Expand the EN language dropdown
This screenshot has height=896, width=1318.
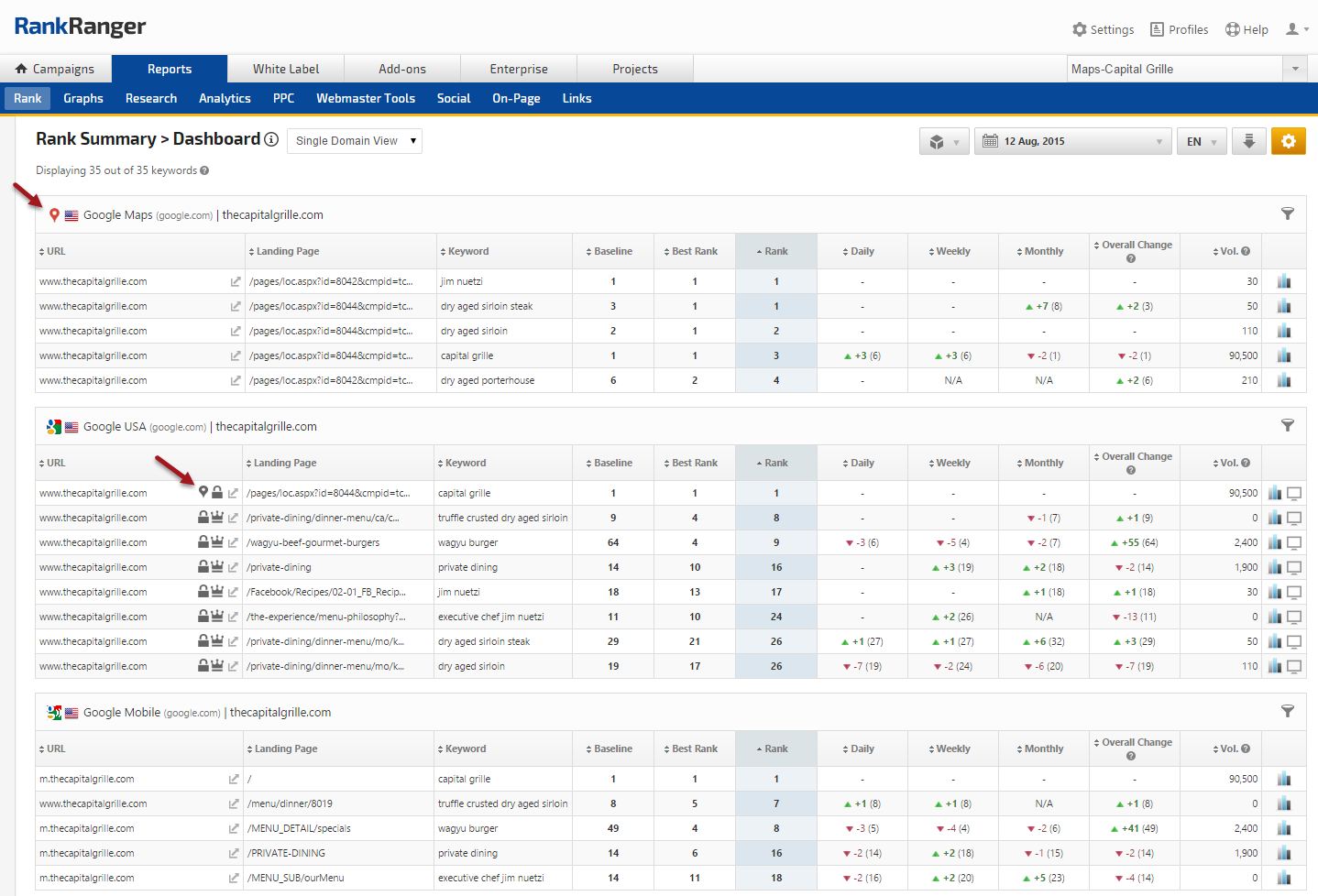click(1201, 141)
